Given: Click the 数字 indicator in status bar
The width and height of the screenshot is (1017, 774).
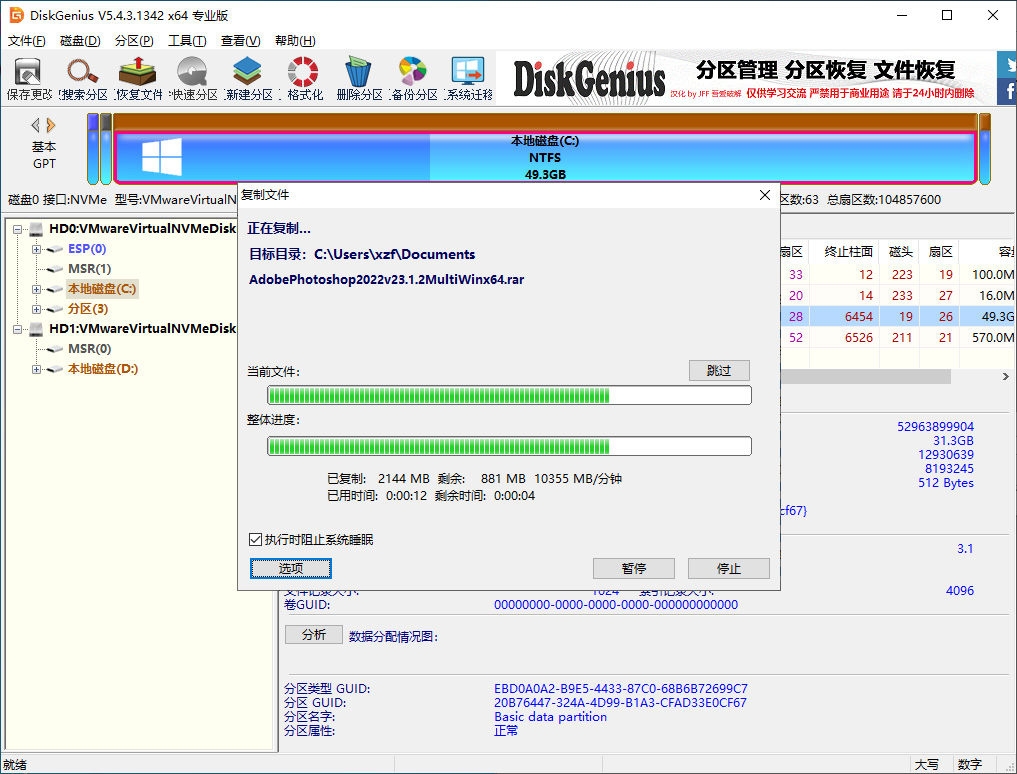Looking at the screenshot, I should 970,765.
